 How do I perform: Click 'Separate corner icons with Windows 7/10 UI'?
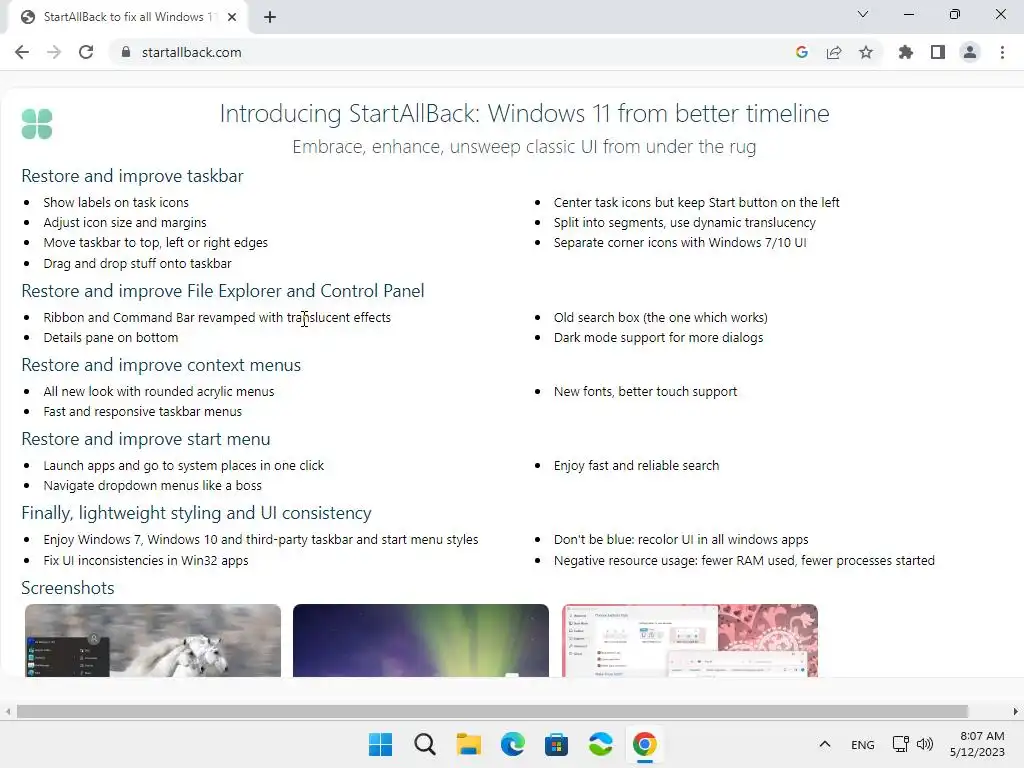(x=680, y=243)
